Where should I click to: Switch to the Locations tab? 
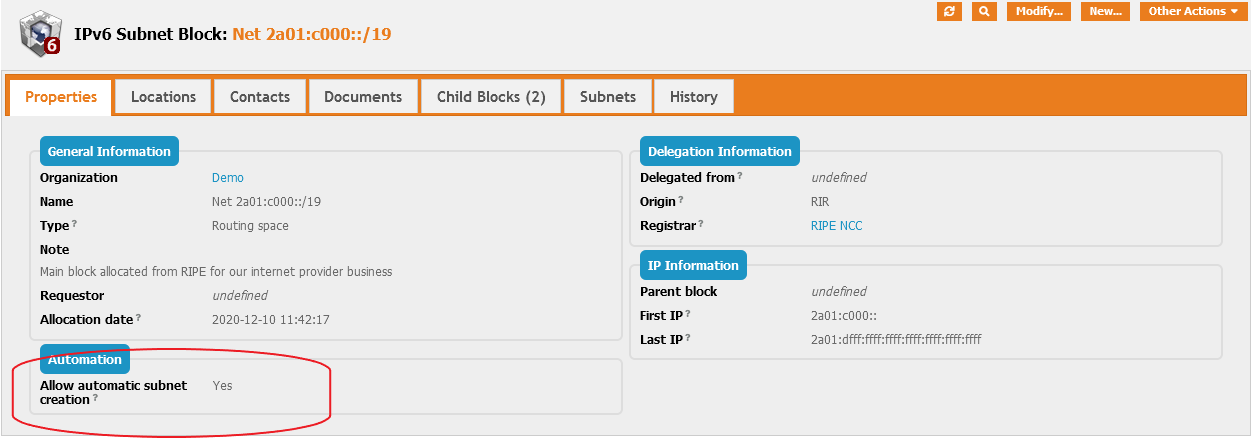[x=163, y=97]
